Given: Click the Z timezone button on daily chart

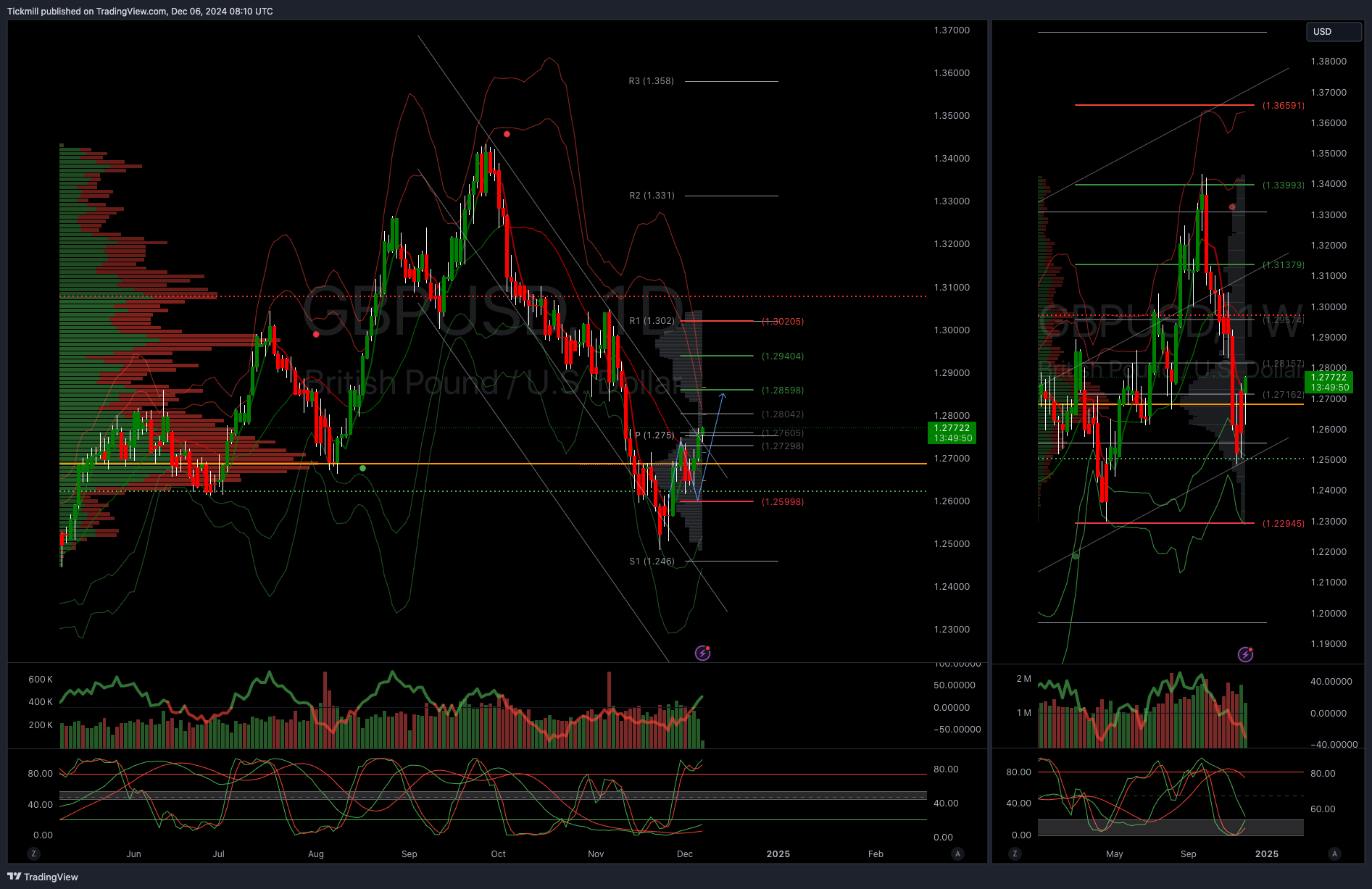Looking at the screenshot, I should 33,853.
